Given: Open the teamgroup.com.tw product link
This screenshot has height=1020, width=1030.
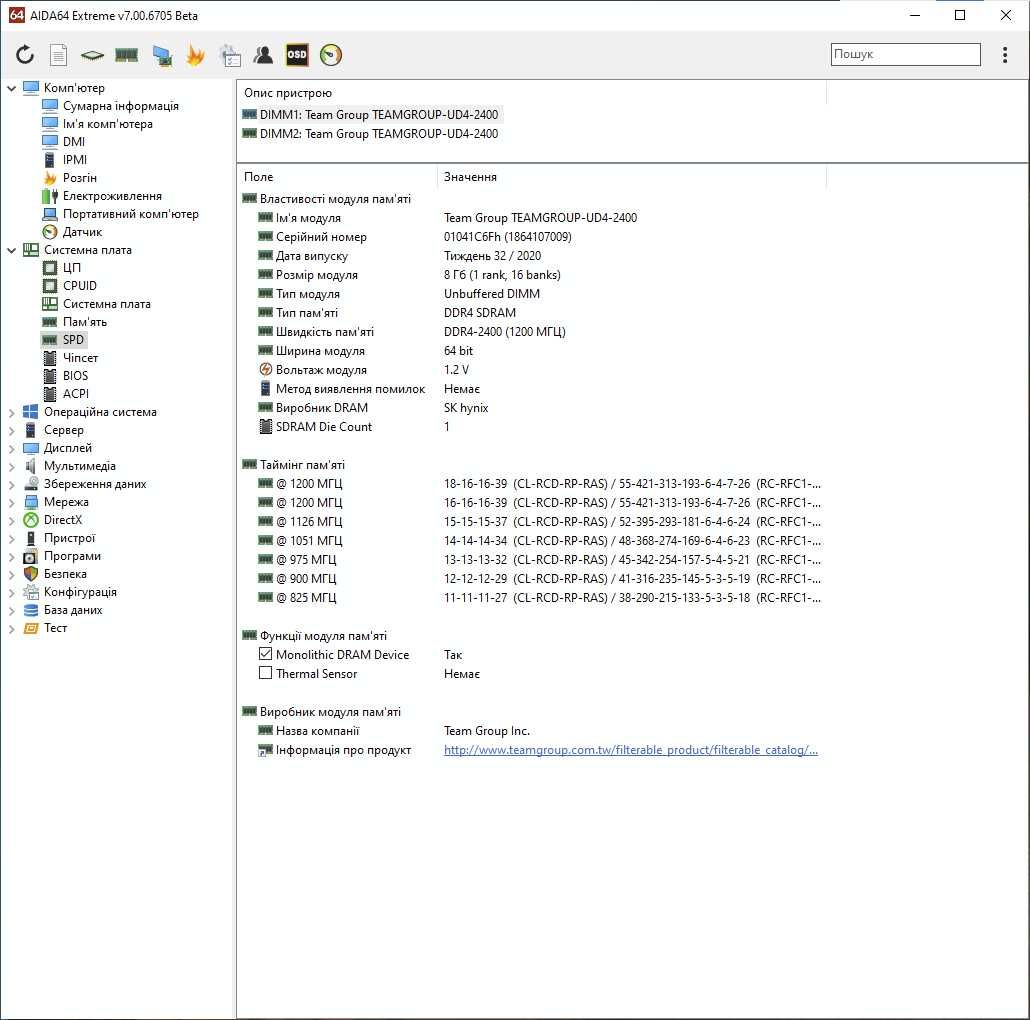Looking at the screenshot, I should [x=631, y=749].
